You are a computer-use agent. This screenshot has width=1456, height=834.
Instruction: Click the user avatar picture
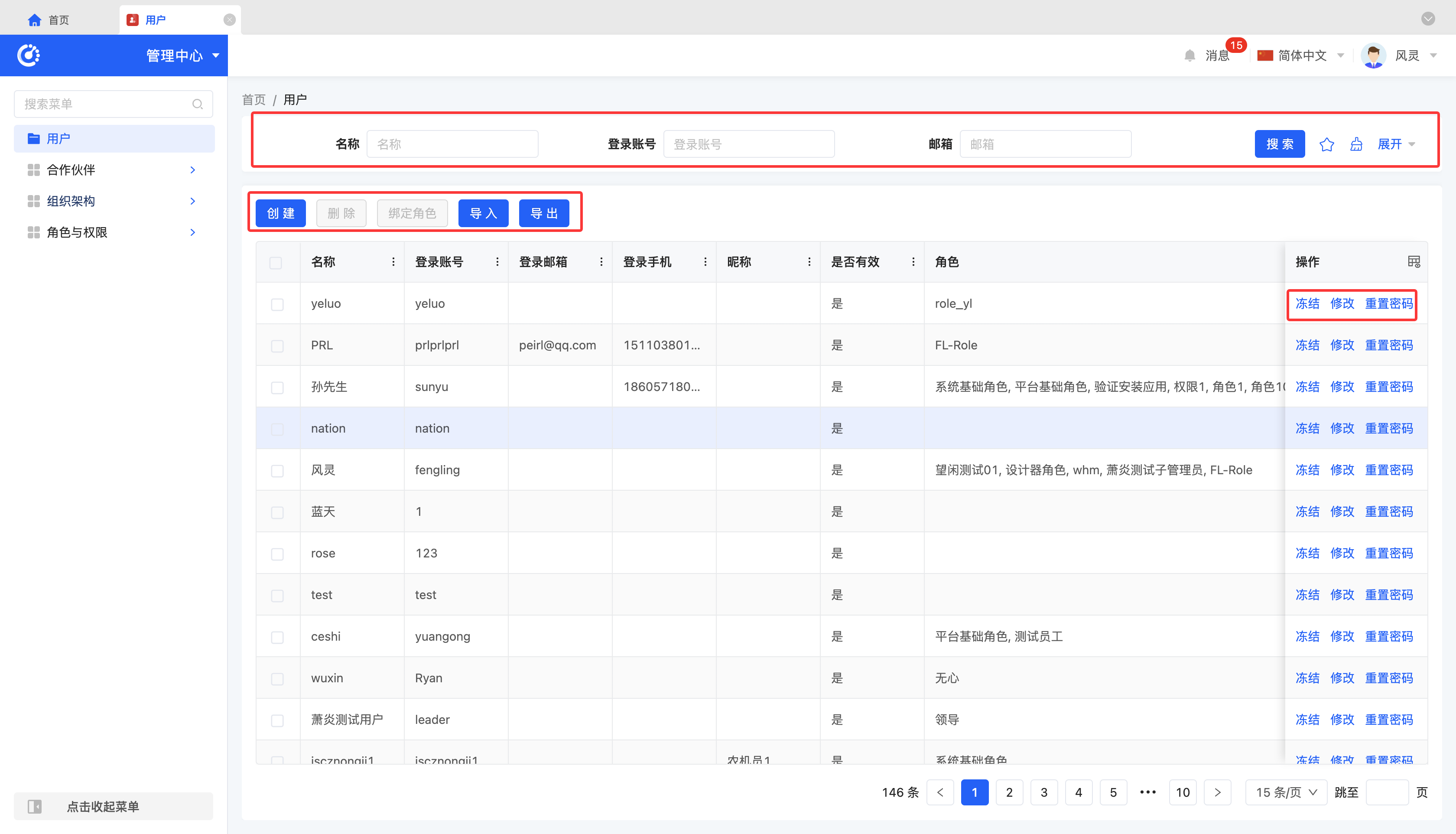point(1373,55)
